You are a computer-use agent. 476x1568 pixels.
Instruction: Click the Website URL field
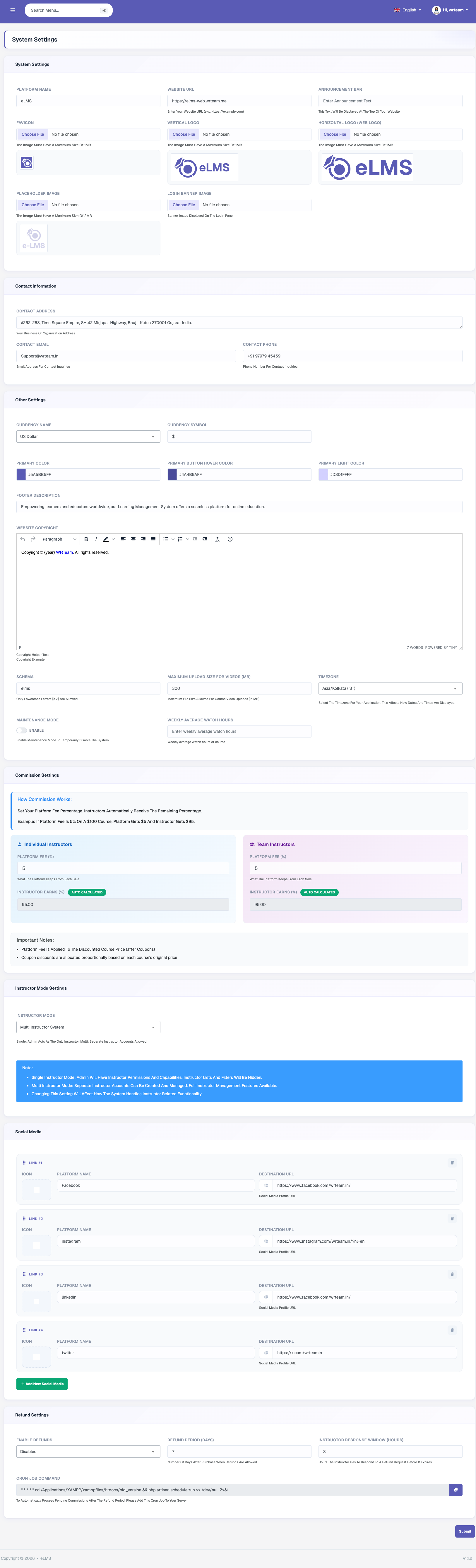pos(239,101)
